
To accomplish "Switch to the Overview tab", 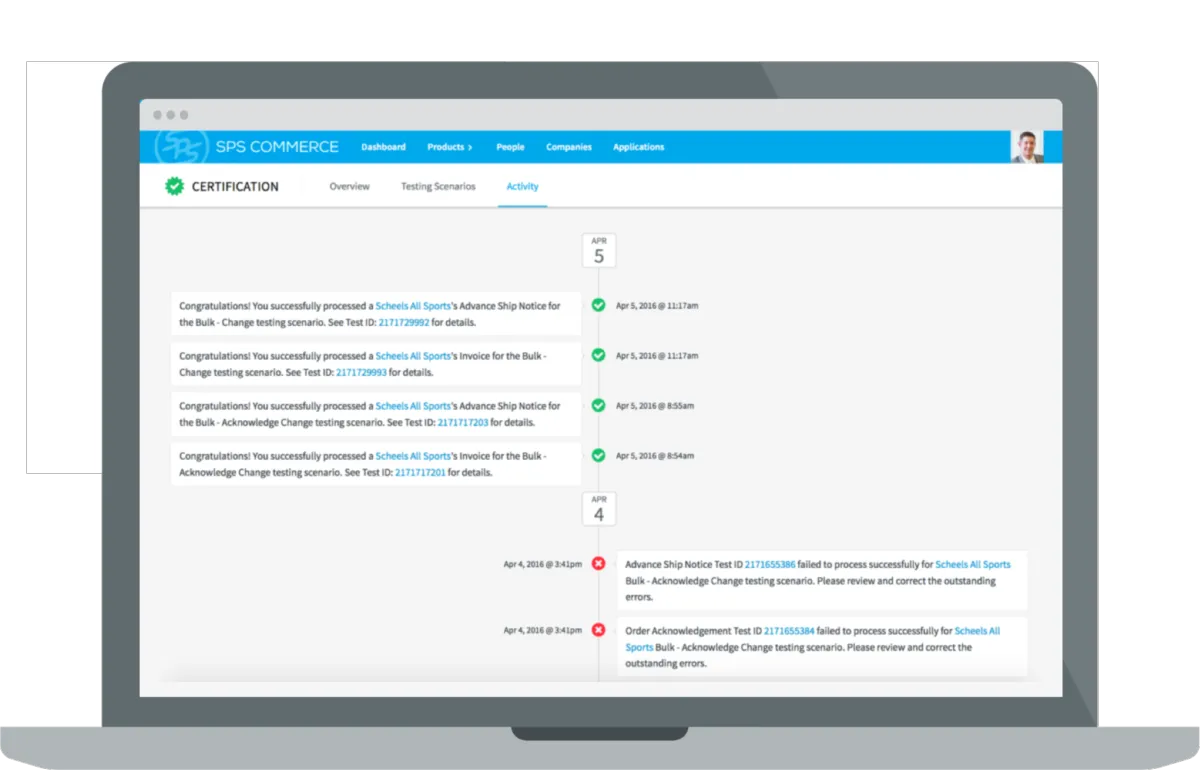I will point(349,186).
